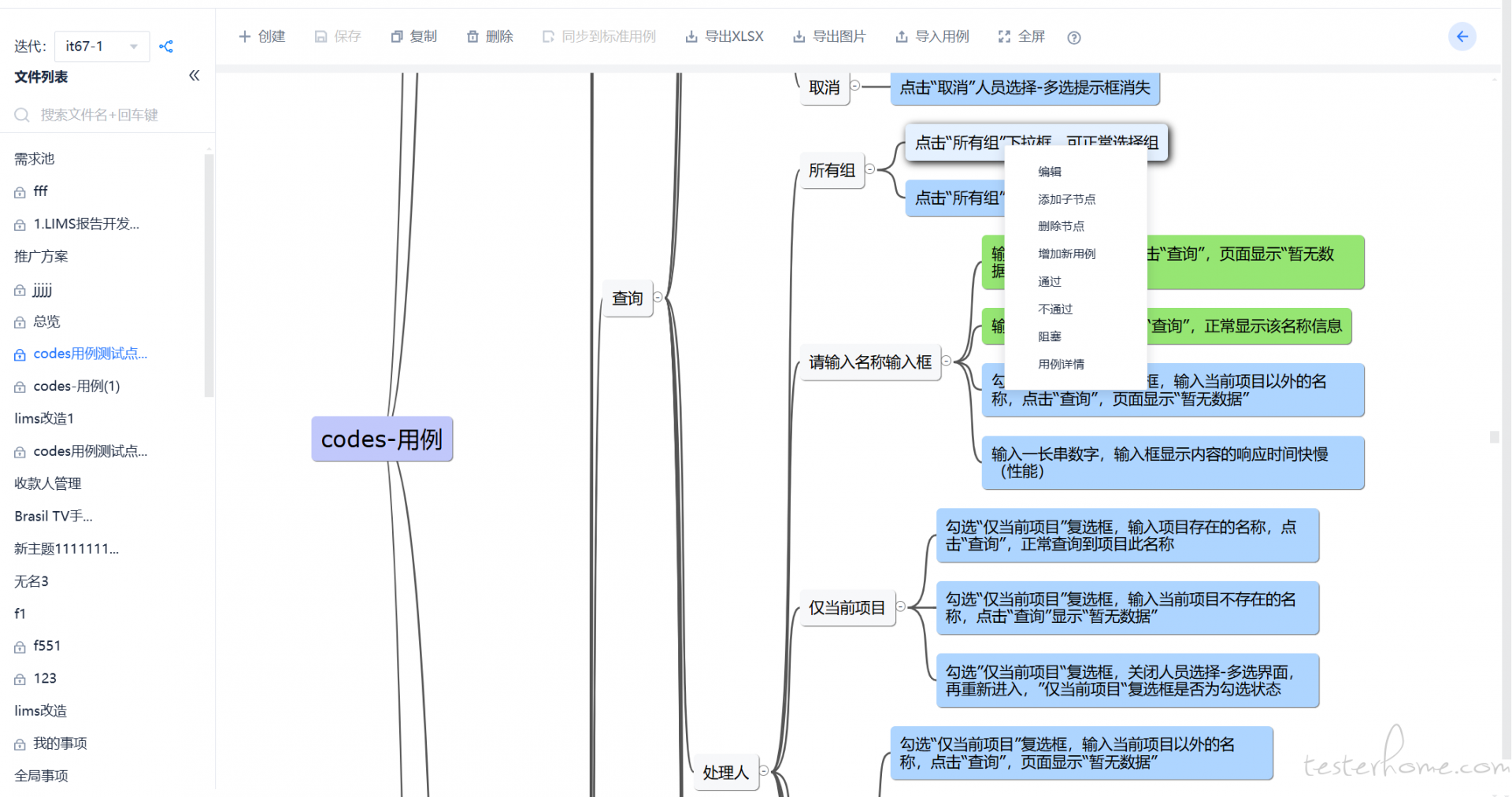Click the share icon beside iteration selector
This screenshot has width=1512, height=797.
click(x=166, y=46)
